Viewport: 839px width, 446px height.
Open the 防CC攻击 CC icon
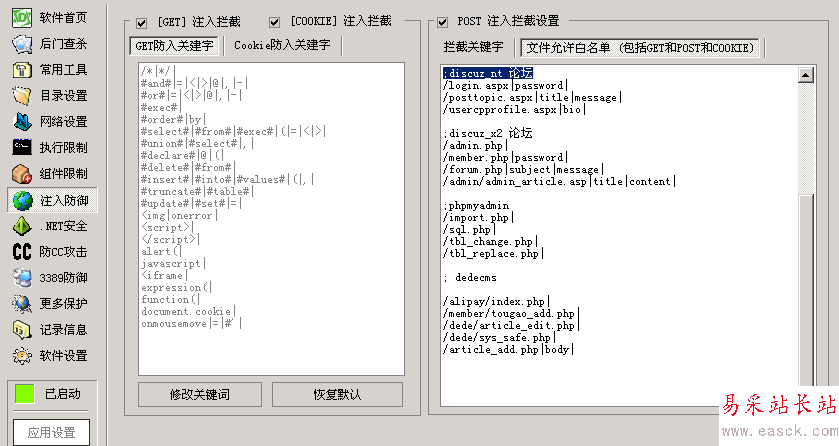(x=22, y=251)
